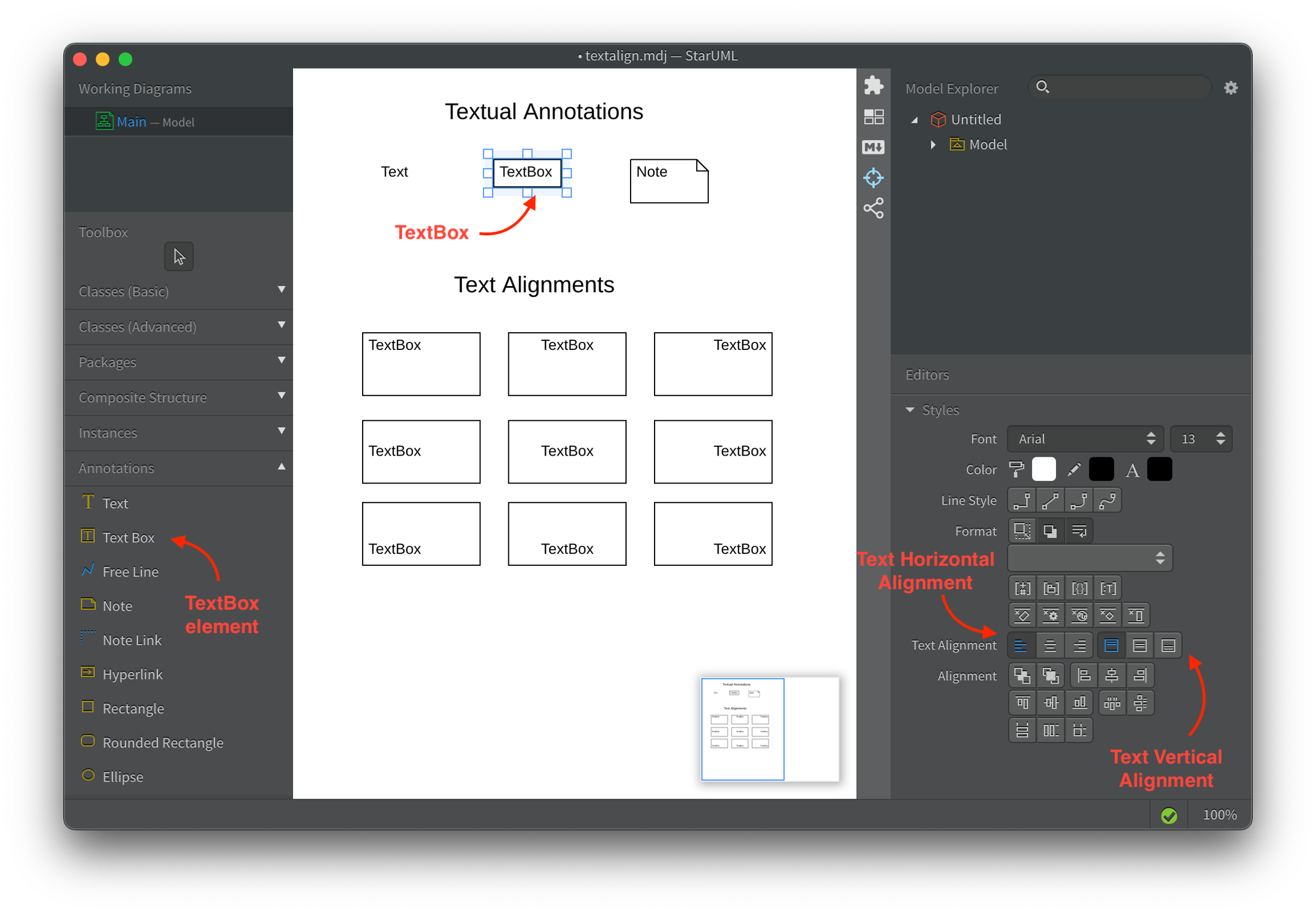
Task: Open the Main diagram in Working Diagrams
Action: (x=131, y=122)
